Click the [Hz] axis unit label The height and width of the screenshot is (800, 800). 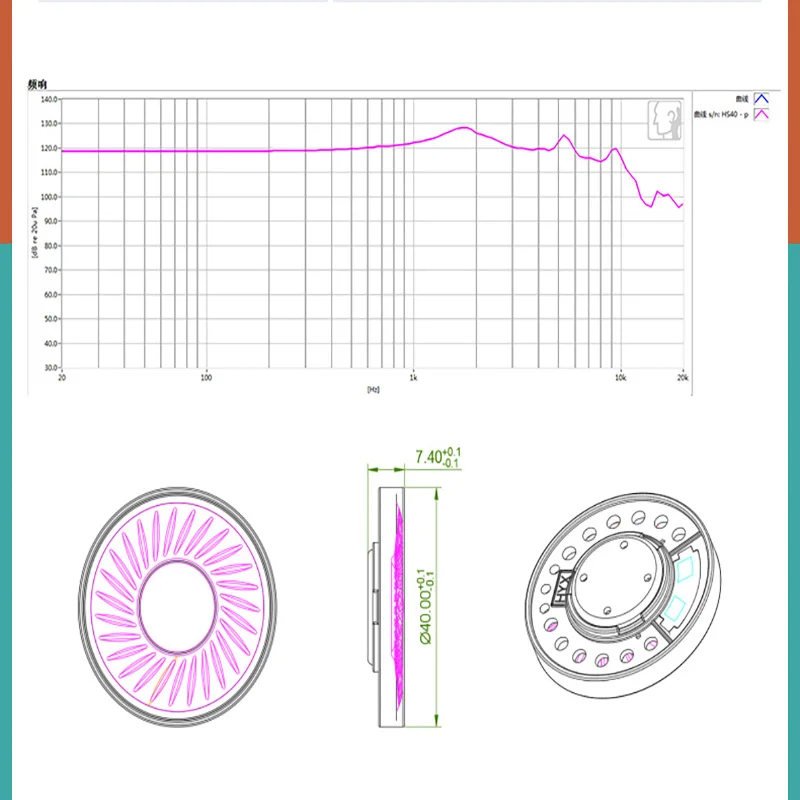373,390
